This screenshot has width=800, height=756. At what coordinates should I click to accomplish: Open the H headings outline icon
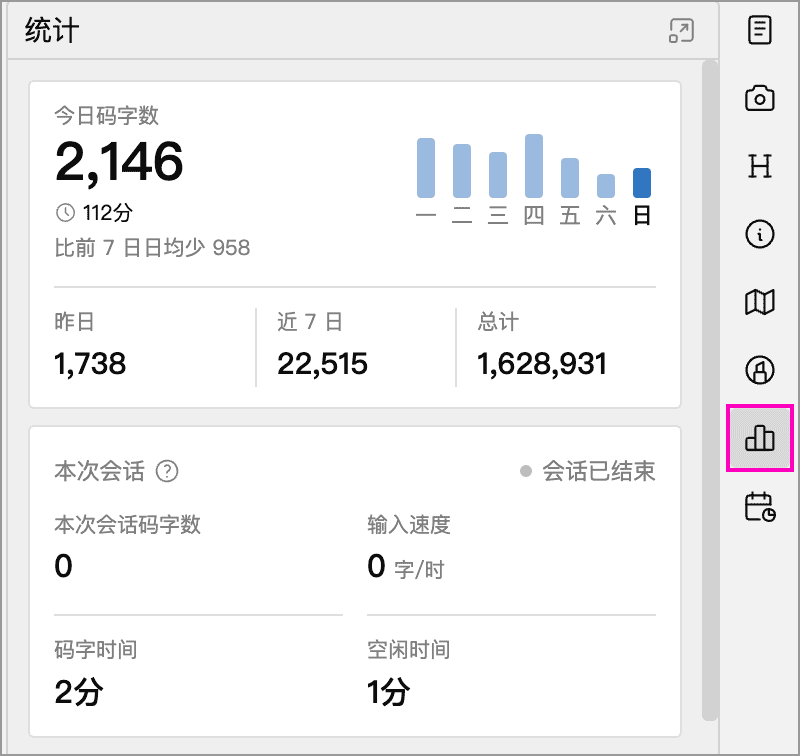coord(760,166)
